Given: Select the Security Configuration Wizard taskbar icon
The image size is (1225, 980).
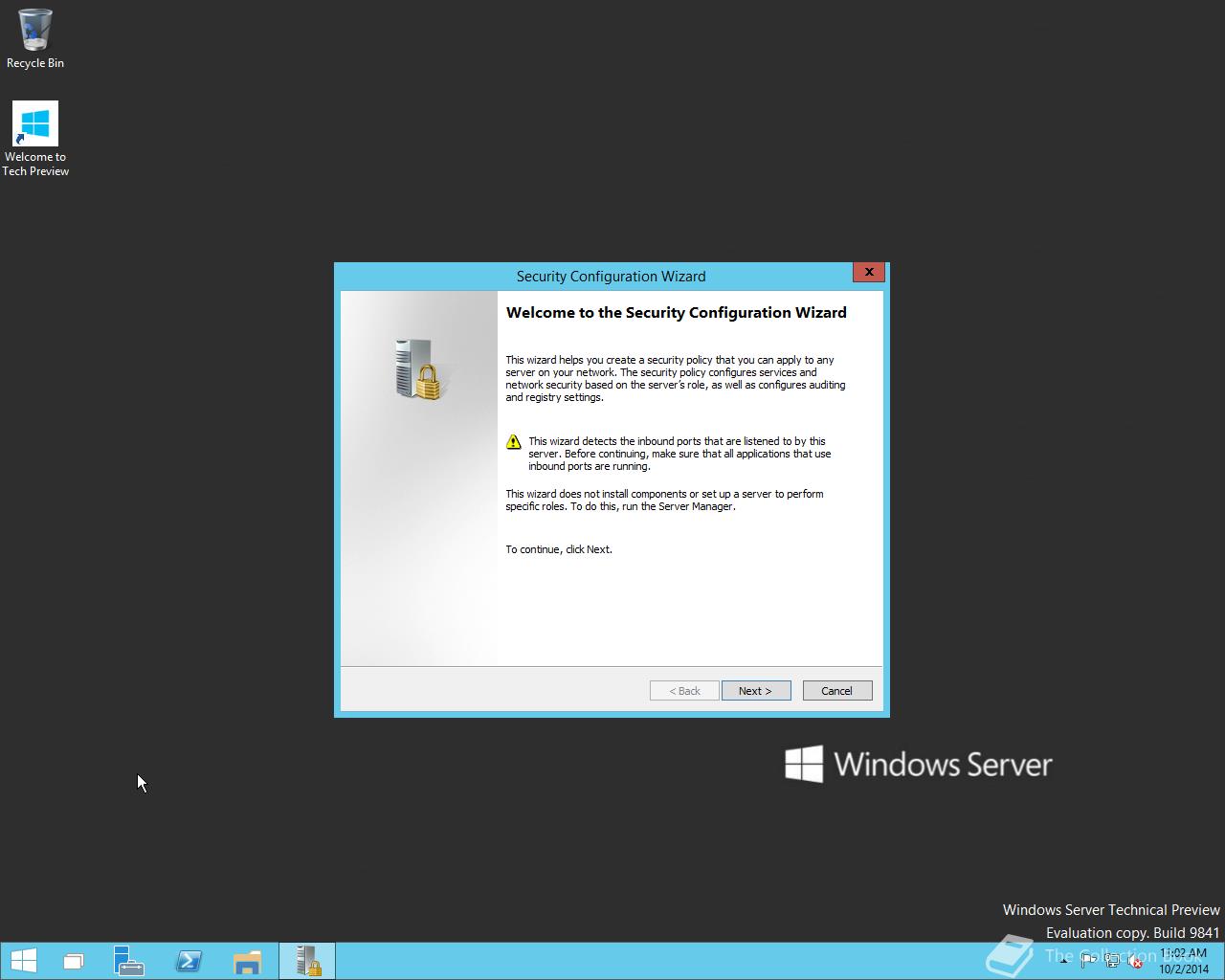Looking at the screenshot, I should coord(307,961).
